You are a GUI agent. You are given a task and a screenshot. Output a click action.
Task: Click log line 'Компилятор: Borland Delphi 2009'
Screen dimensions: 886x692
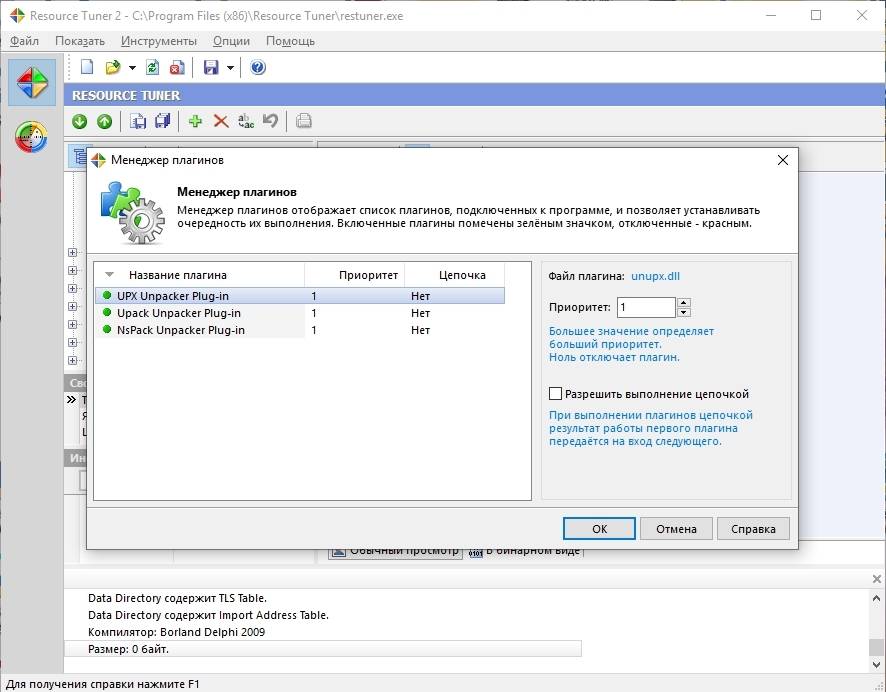pyautogui.click(x=176, y=632)
